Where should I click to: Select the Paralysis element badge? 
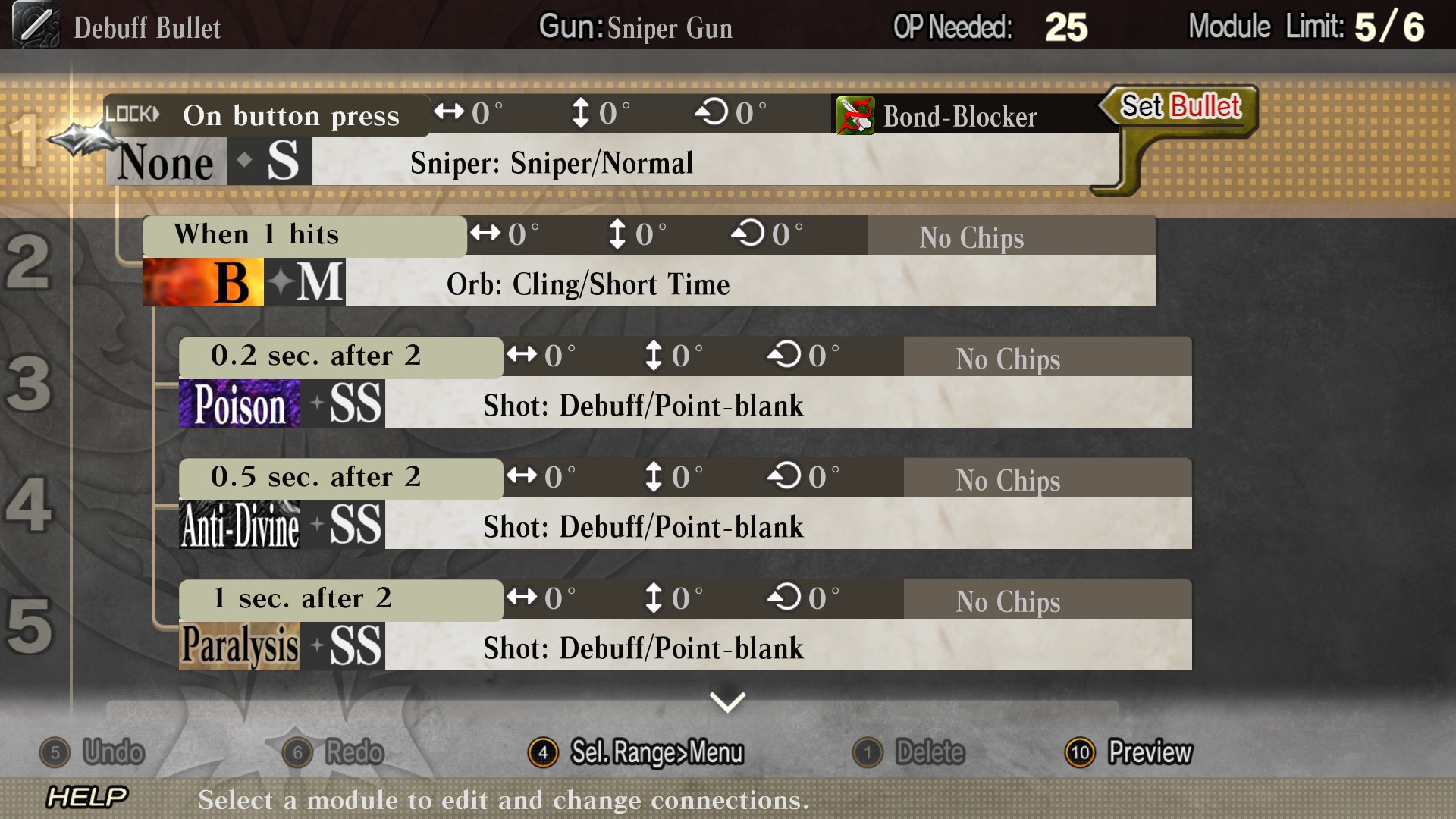[240, 647]
